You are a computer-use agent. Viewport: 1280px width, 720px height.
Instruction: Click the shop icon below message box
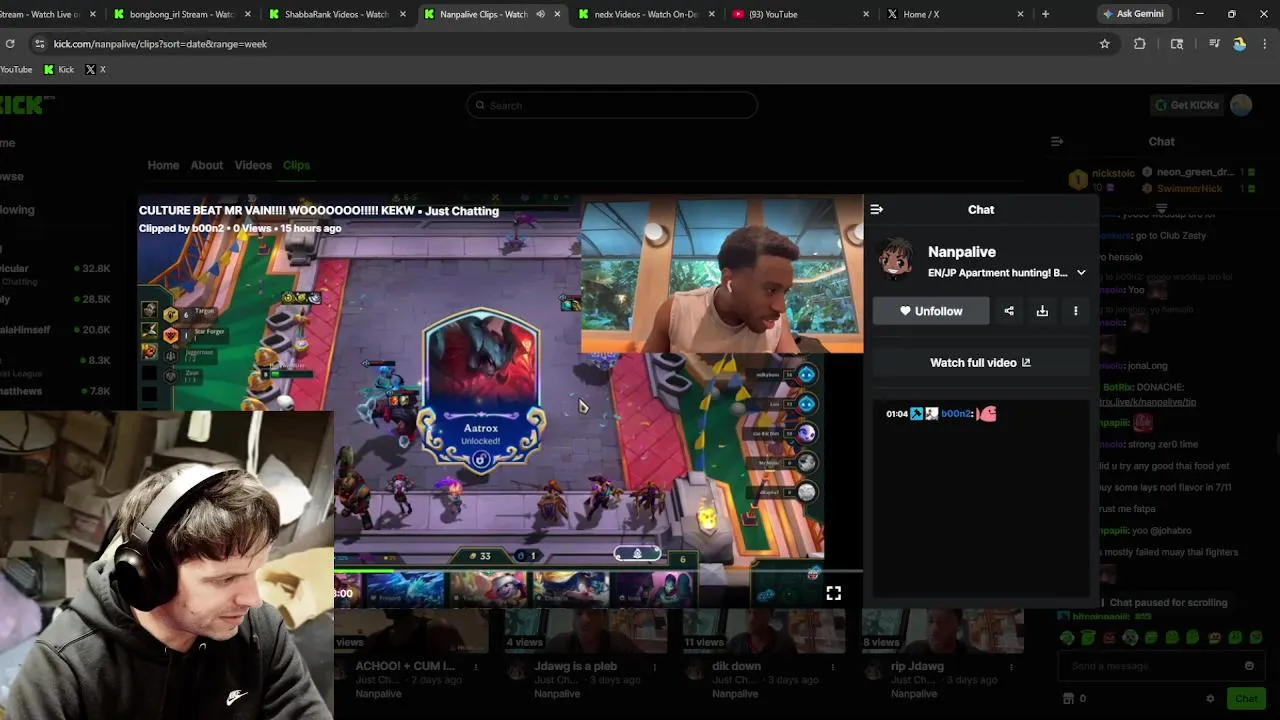(x=1068, y=699)
